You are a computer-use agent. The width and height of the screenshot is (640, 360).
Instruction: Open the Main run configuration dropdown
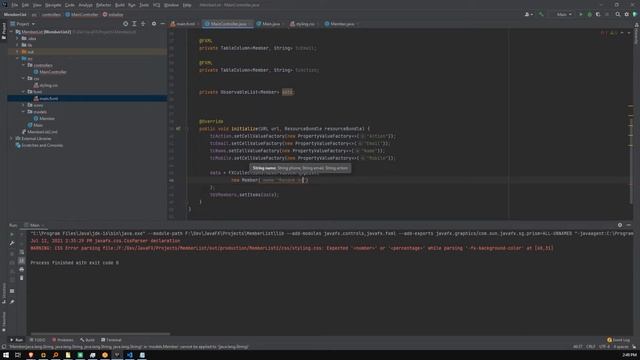click(564, 14)
